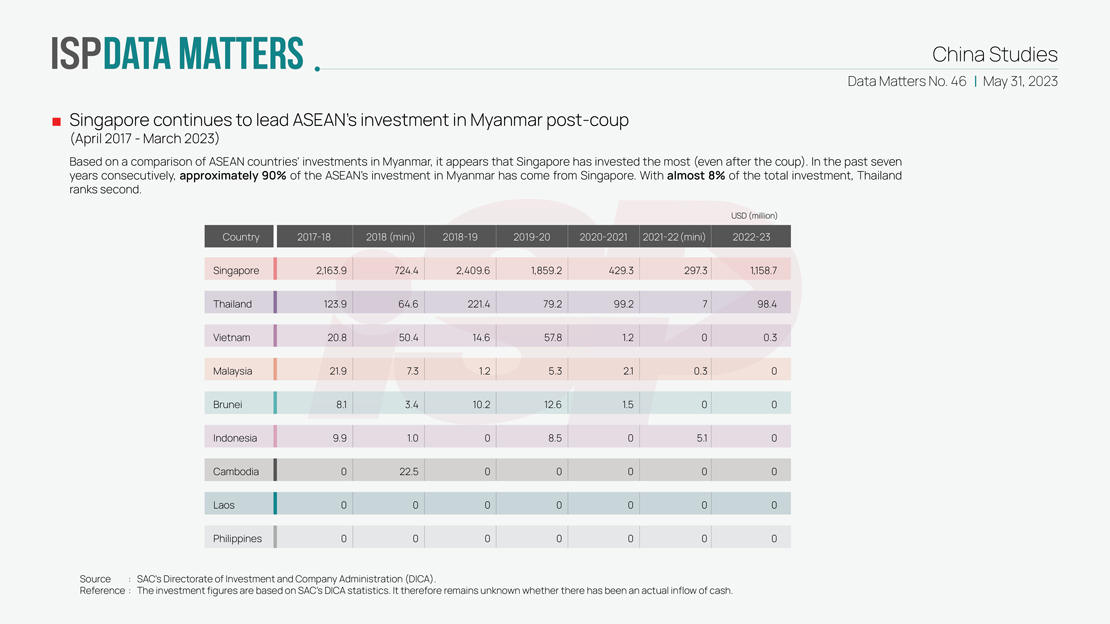The image size is (1110, 624).
Task: Click the Source label in the footer
Action: pyautogui.click(x=95, y=579)
